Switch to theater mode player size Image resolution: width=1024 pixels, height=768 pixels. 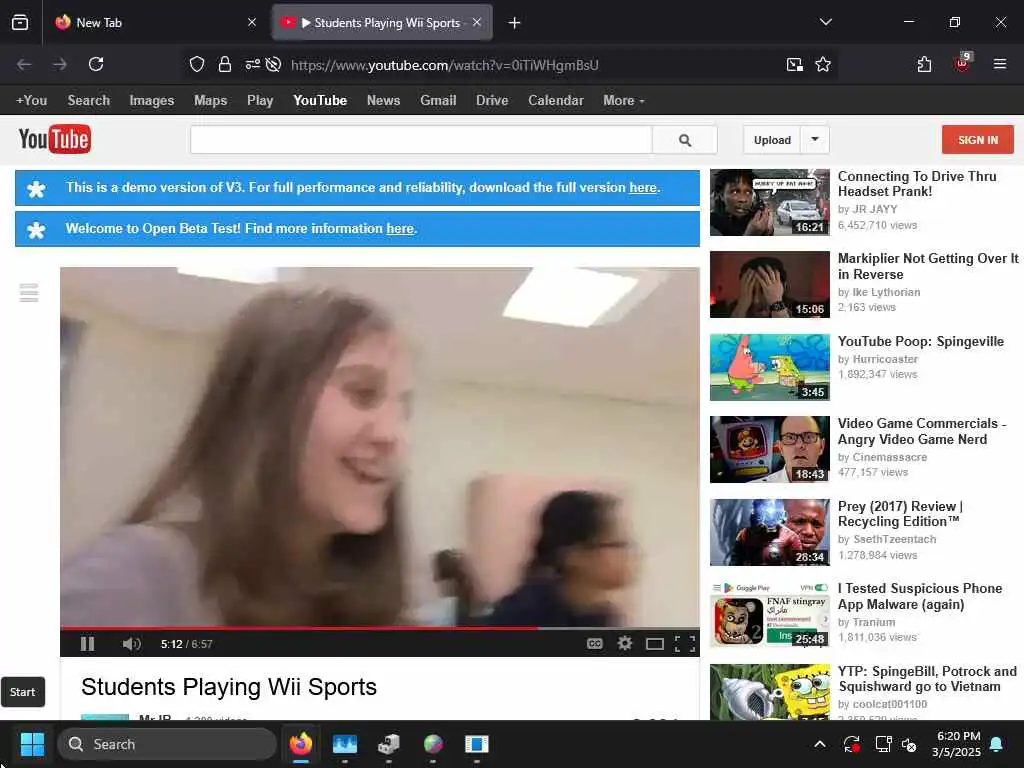pyautogui.click(x=655, y=644)
